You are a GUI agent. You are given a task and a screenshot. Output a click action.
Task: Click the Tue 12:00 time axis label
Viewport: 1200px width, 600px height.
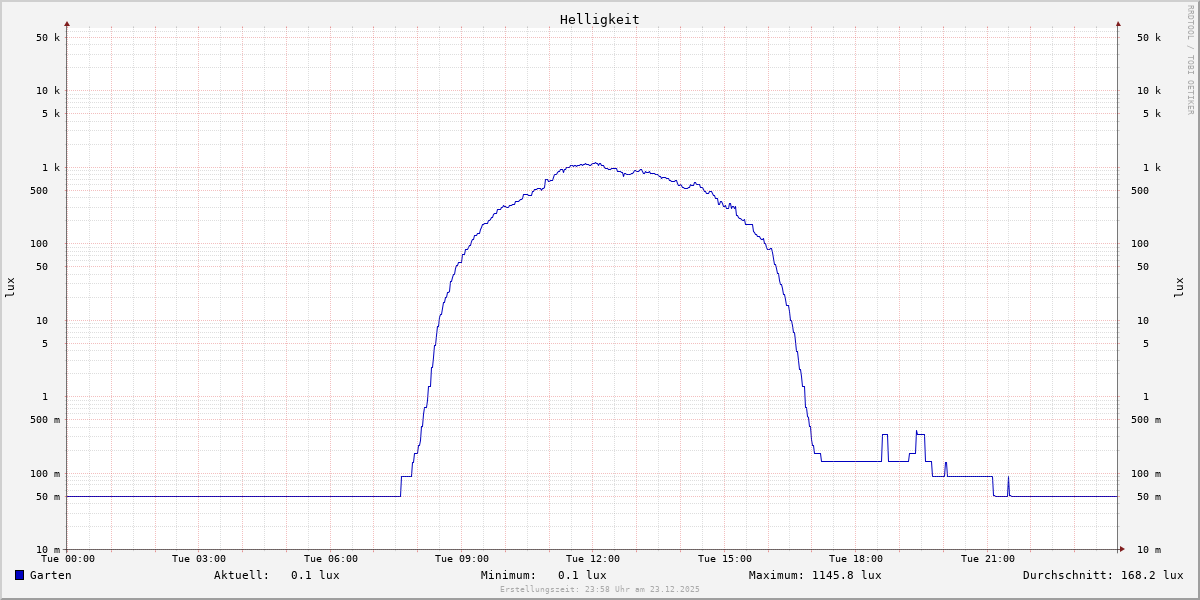593,559
